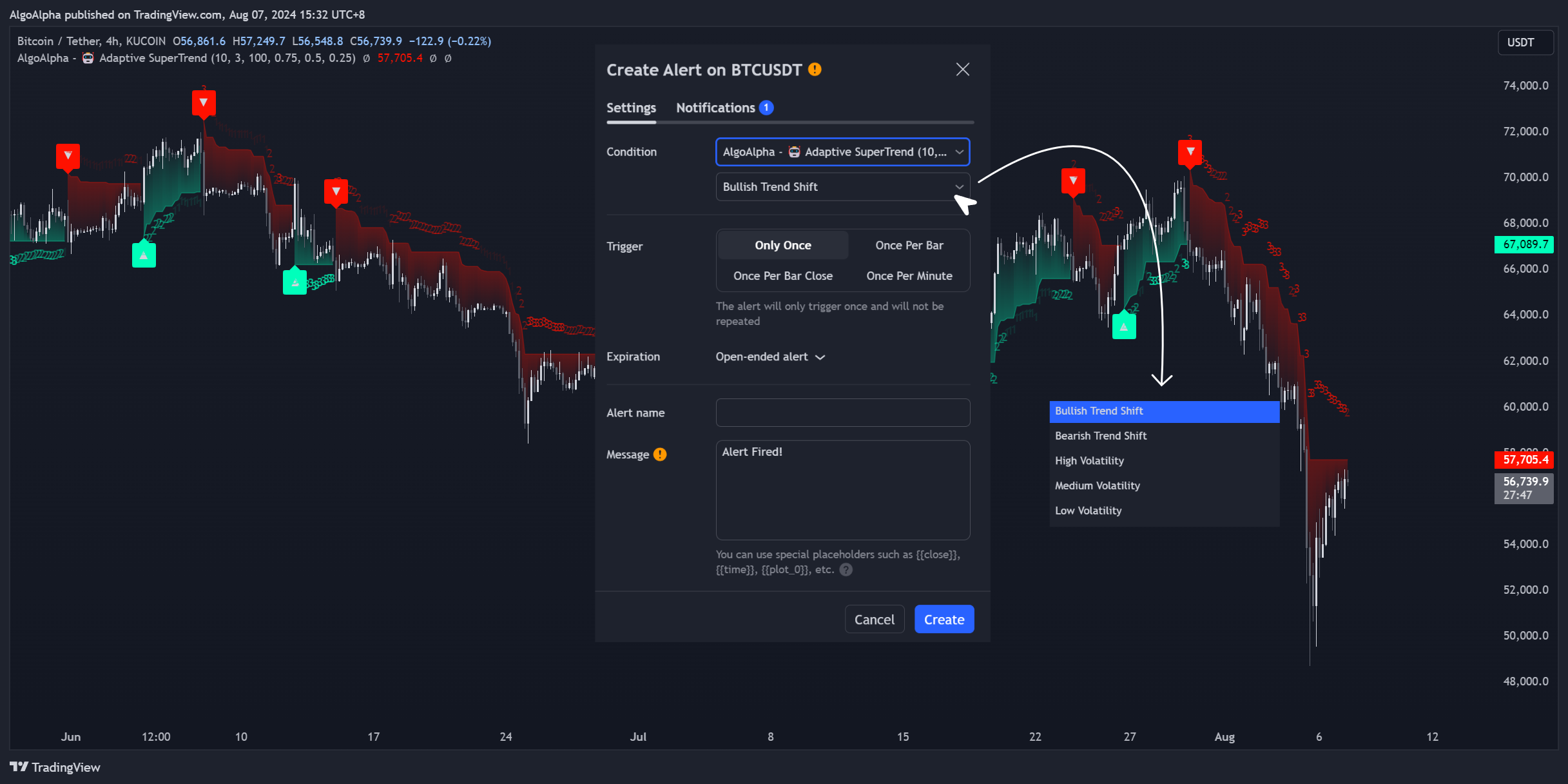Screen dimensions: 1568x784
Task: Choose Low Volatility in the list
Action: point(1164,511)
